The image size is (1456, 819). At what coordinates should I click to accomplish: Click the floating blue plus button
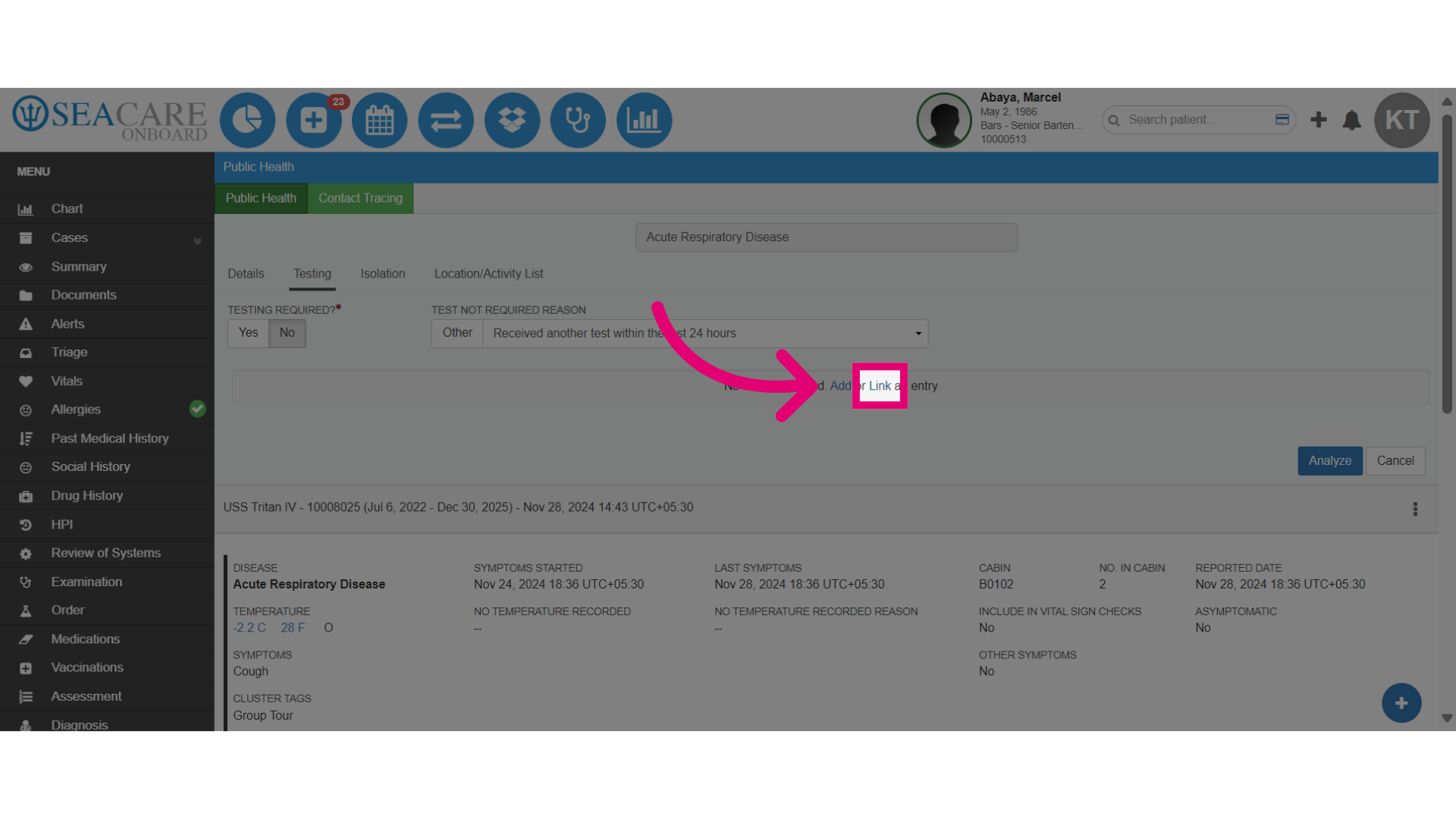click(1401, 703)
